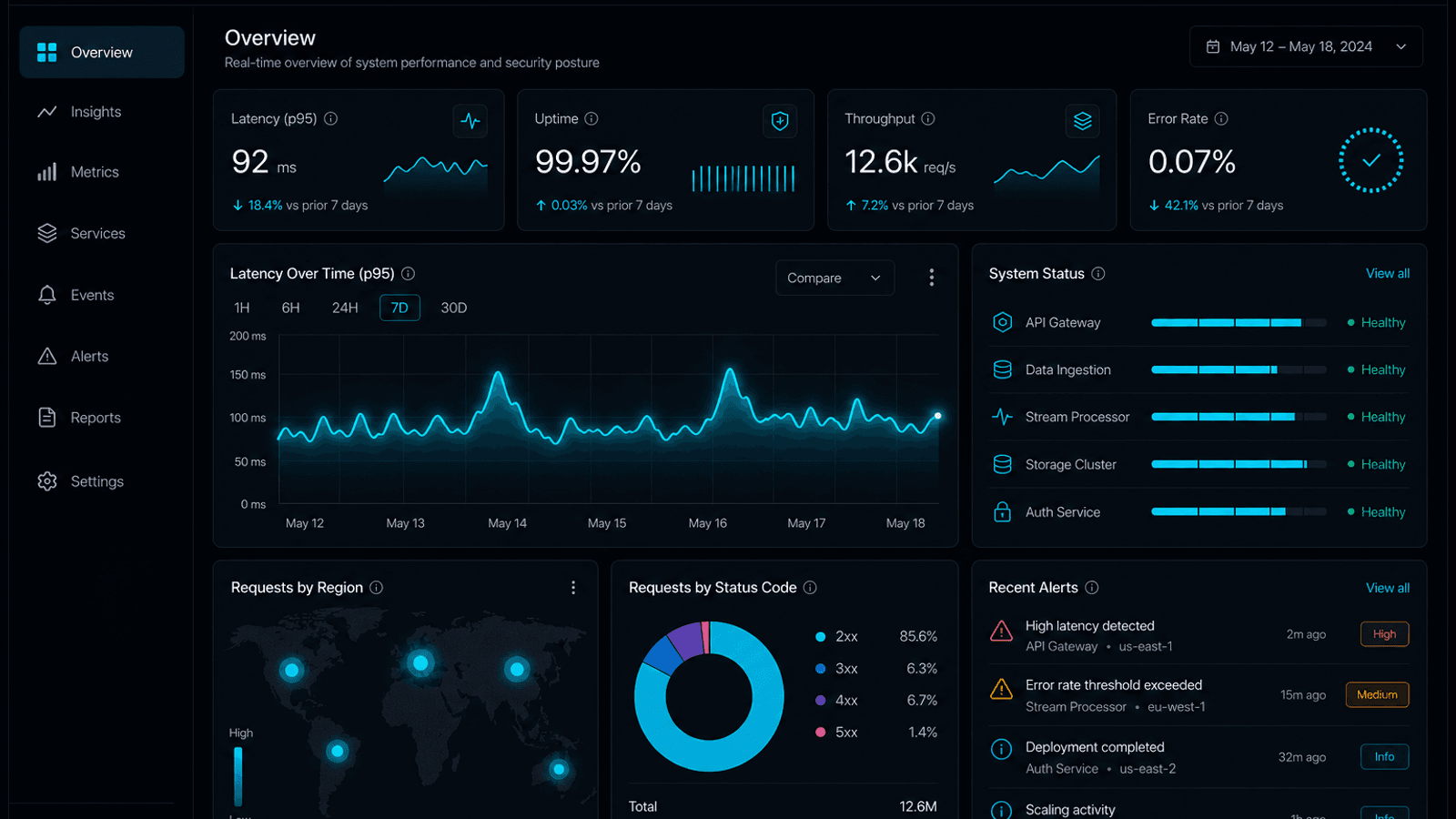This screenshot has width=1456, height=819.
Task: Click the Latency pulse icon button
Action: 470,120
